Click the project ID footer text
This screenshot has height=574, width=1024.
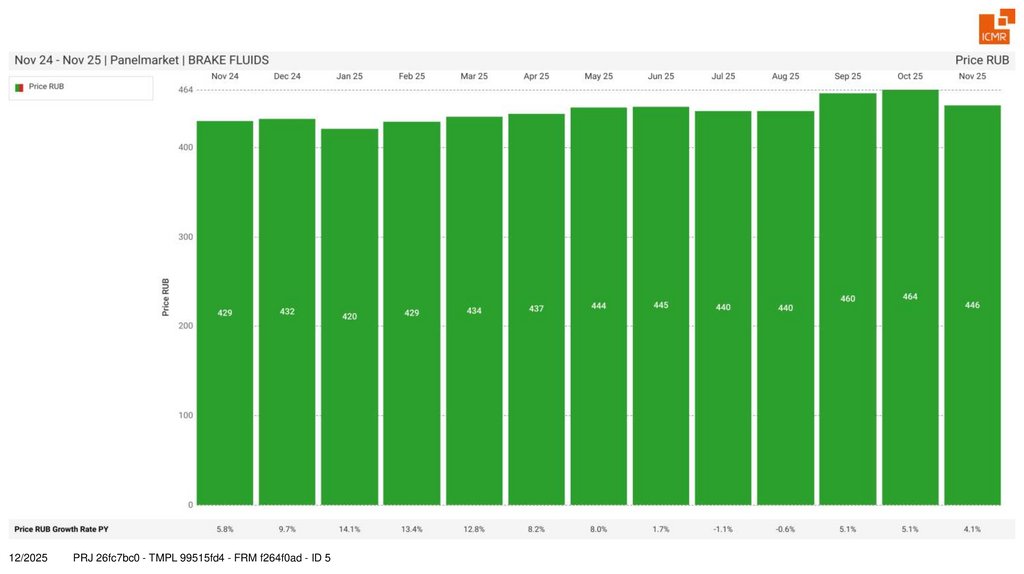click(x=201, y=557)
